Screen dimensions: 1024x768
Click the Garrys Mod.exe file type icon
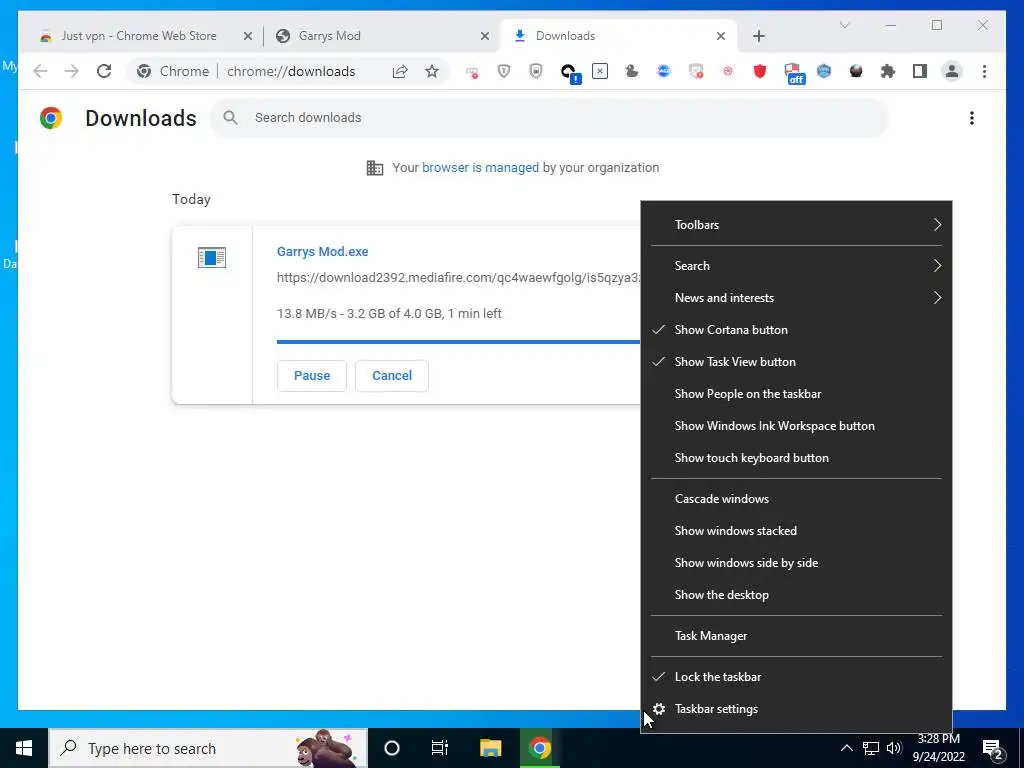pyautogui.click(x=212, y=257)
